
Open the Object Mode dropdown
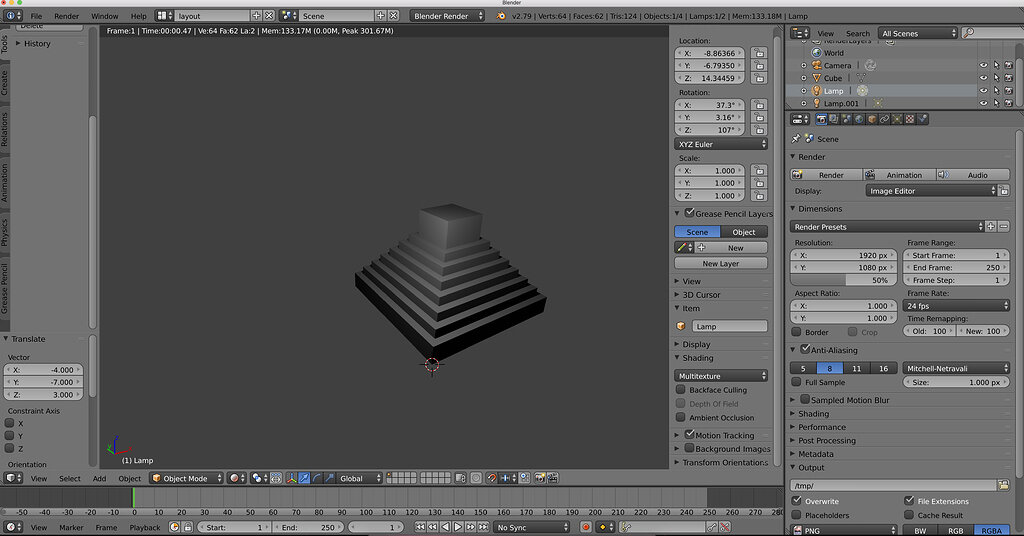tap(185, 478)
